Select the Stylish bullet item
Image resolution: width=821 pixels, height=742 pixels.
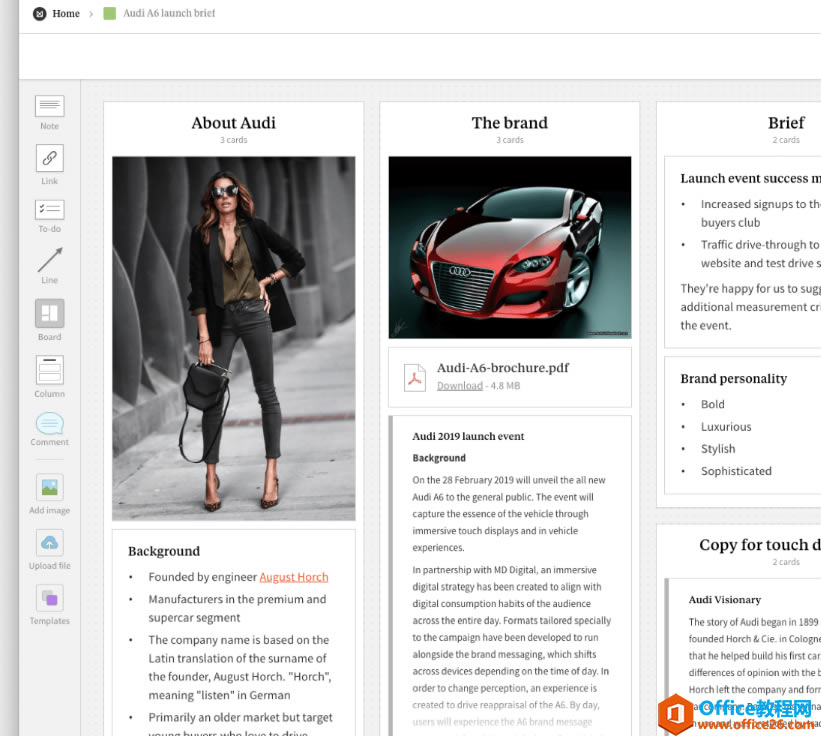coord(718,449)
